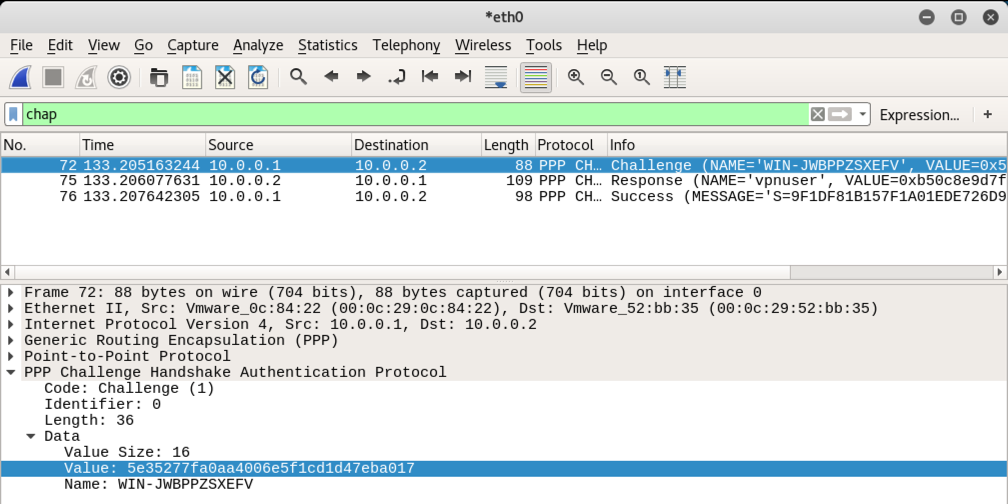Open the Go menu
The image size is (1008, 504).
click(143, 45)
